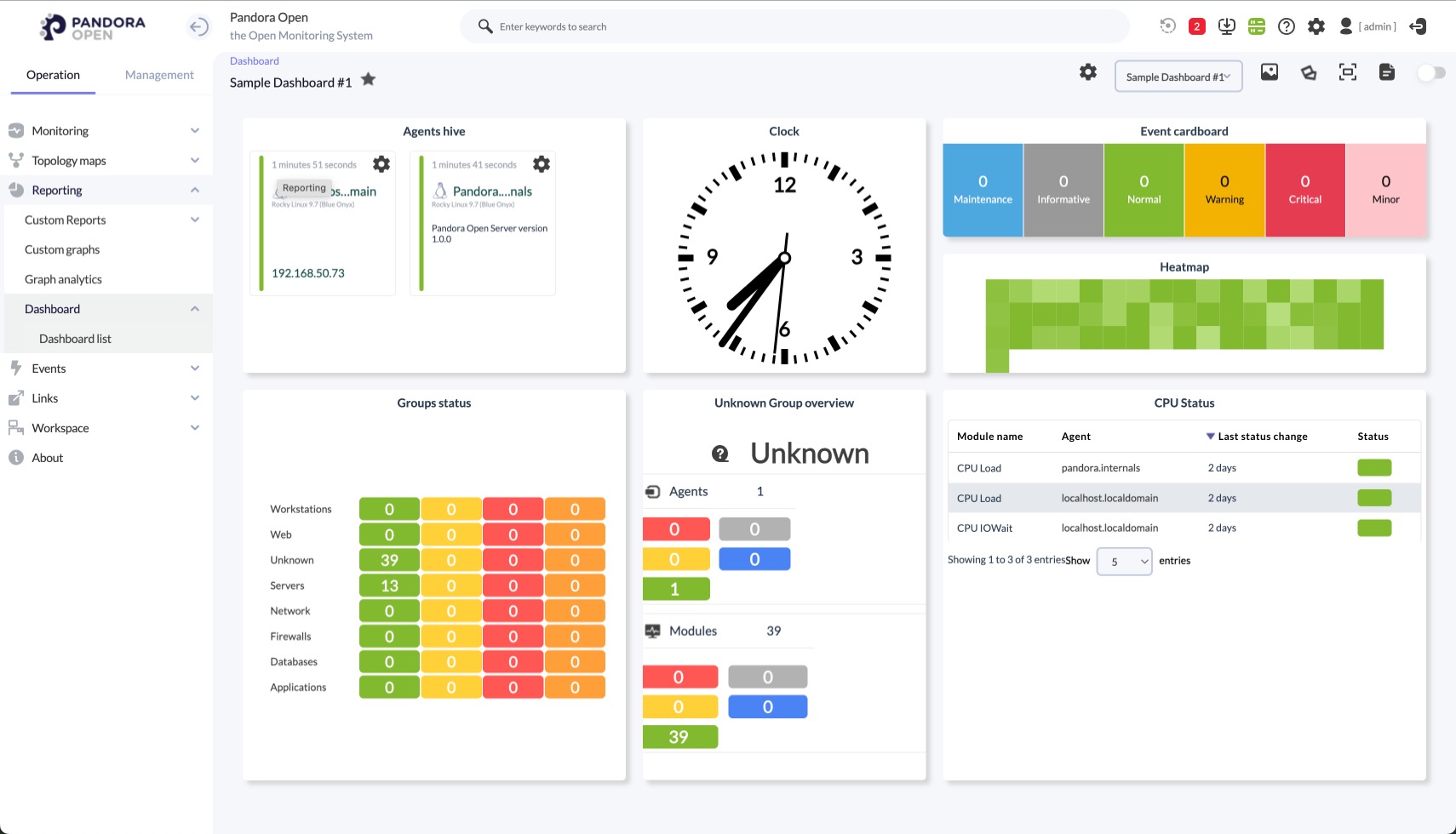Click the sidebar collapse arrow icon
The height and width of the screenshot is (834, 1456).
click(x=198, y=27)
